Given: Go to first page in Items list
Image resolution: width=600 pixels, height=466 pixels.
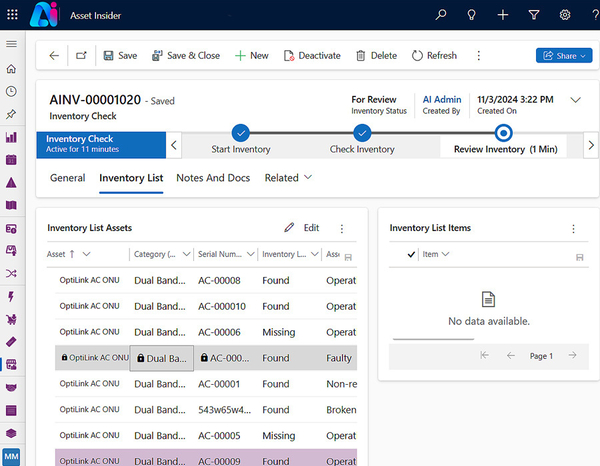Looking at the screenshot, I should (x=484, y=355).
